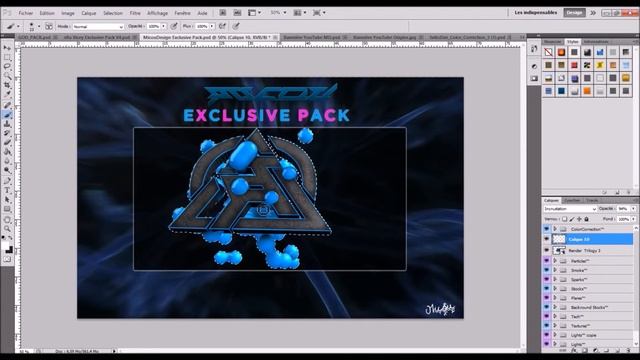This screenshot has height=360, width=640.
Task: Toggle Quick Mask mode
Action: (7, 259)
